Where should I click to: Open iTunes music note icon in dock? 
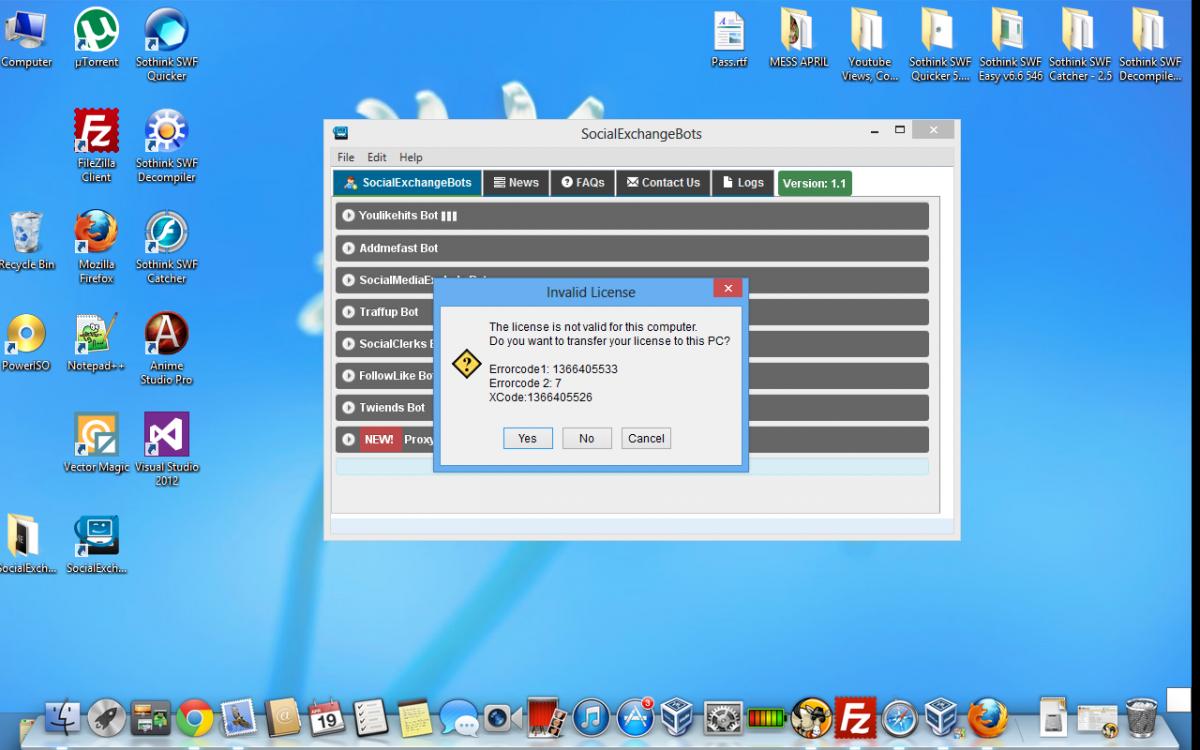coord(591,717)
